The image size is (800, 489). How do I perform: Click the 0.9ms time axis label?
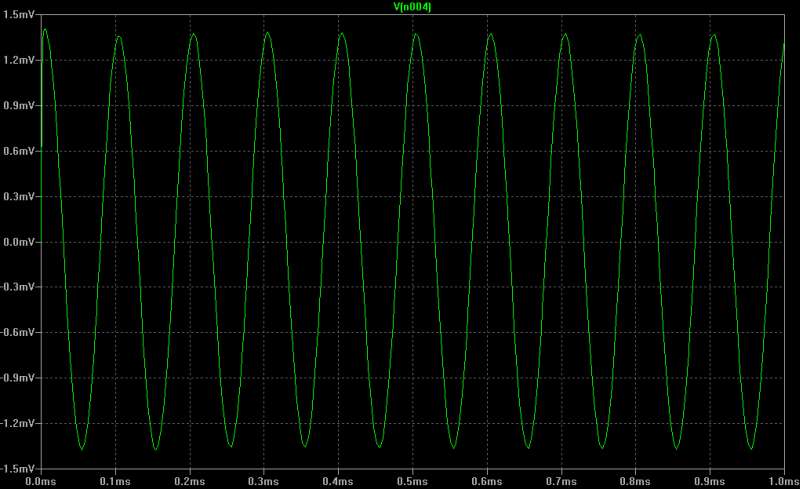[710, 481]
